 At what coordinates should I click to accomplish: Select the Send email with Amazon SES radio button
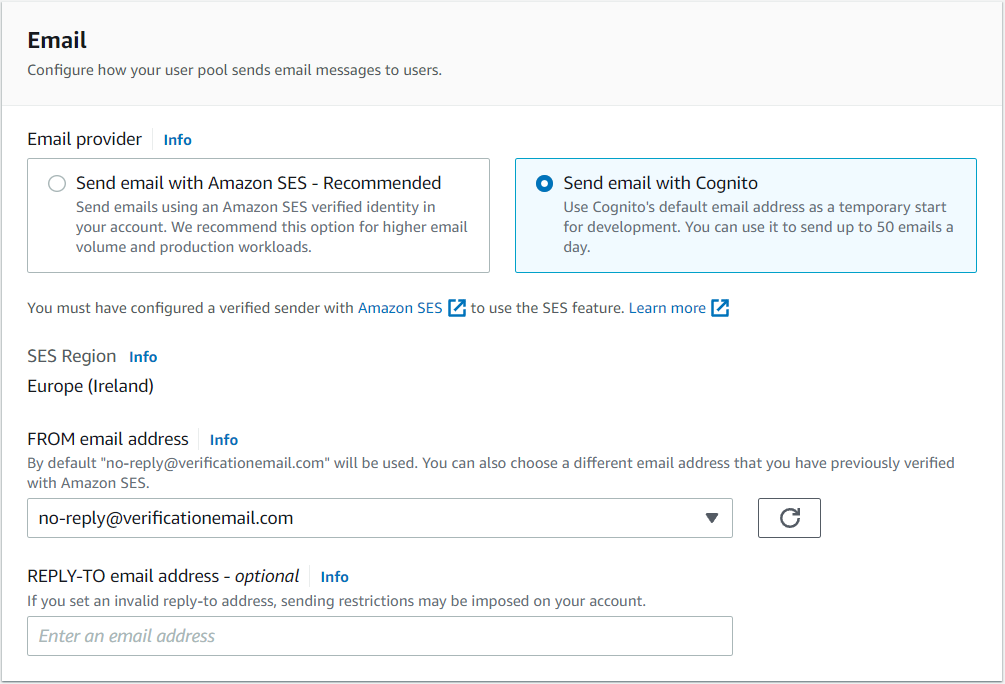coord(57,184)
